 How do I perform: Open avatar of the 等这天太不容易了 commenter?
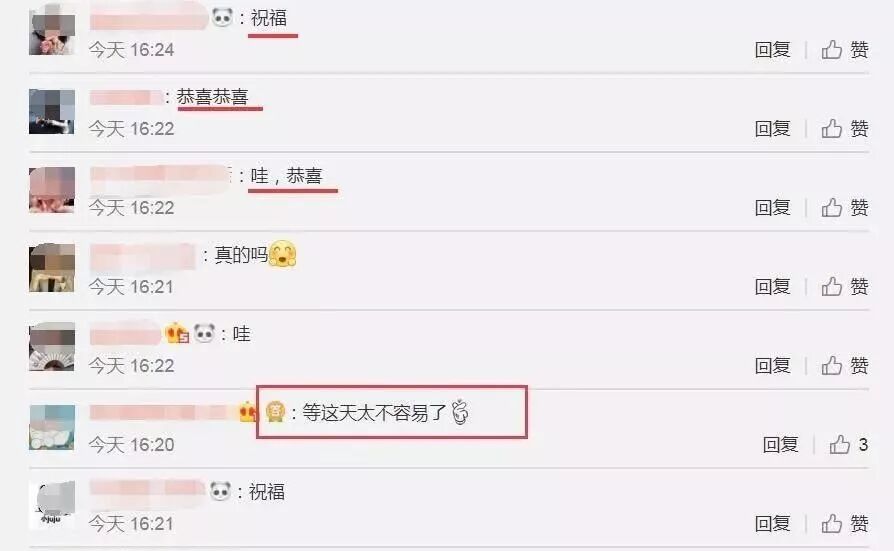click(x=52, y=427)
